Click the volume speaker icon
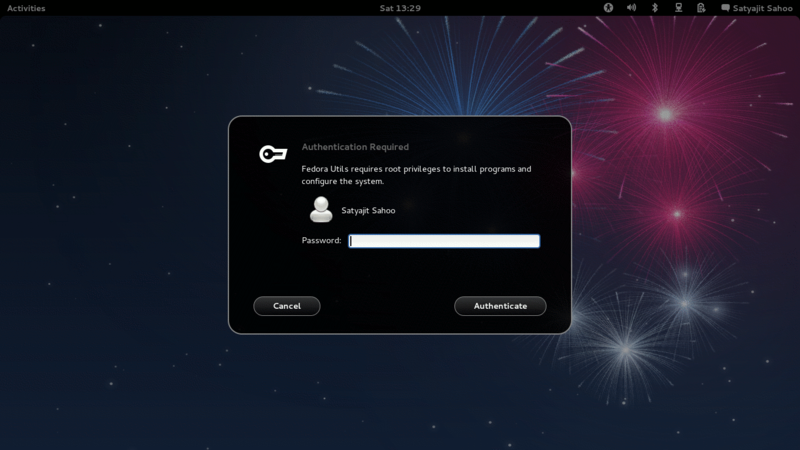 point(632,8)
